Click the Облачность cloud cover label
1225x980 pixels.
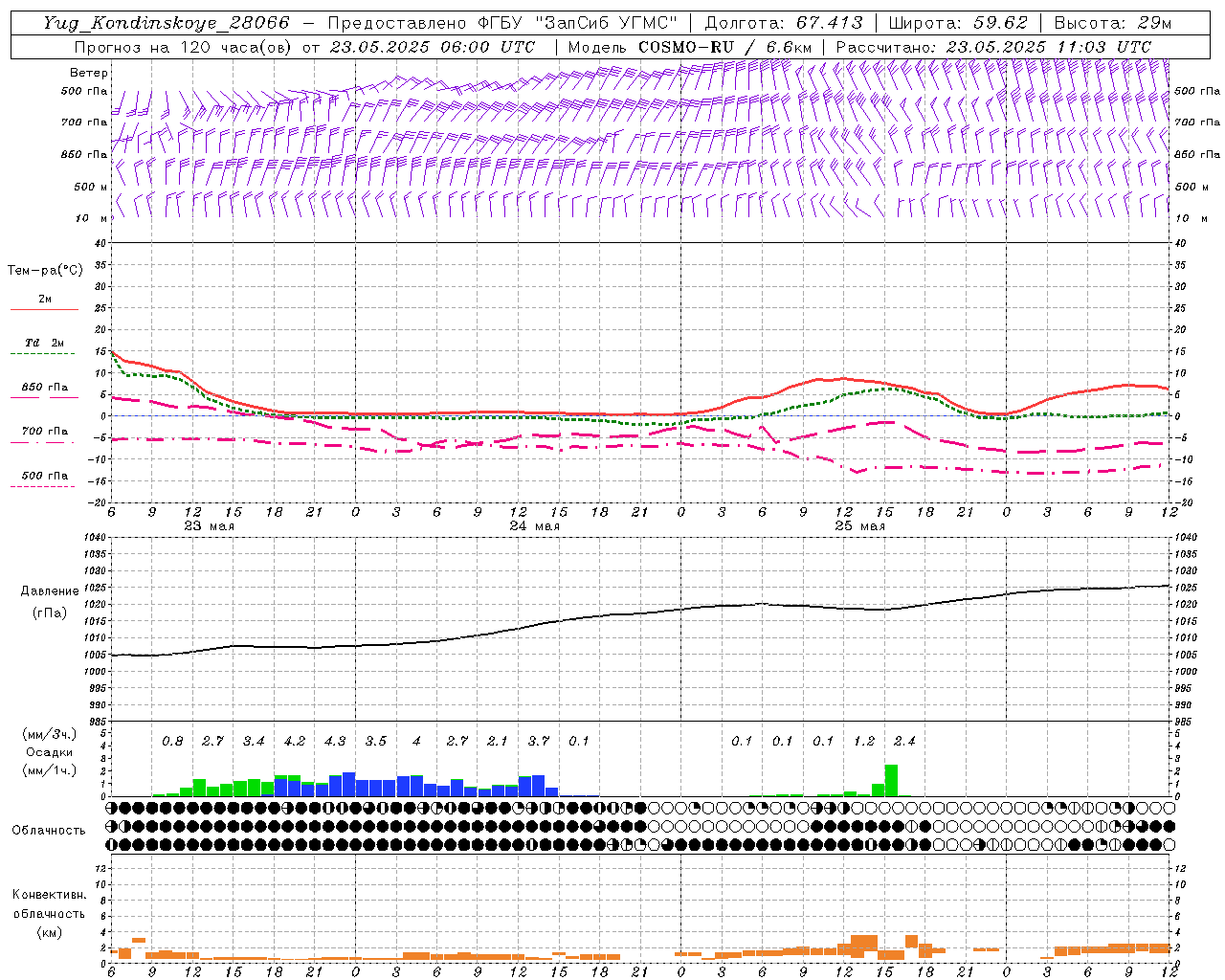point(49,830)
